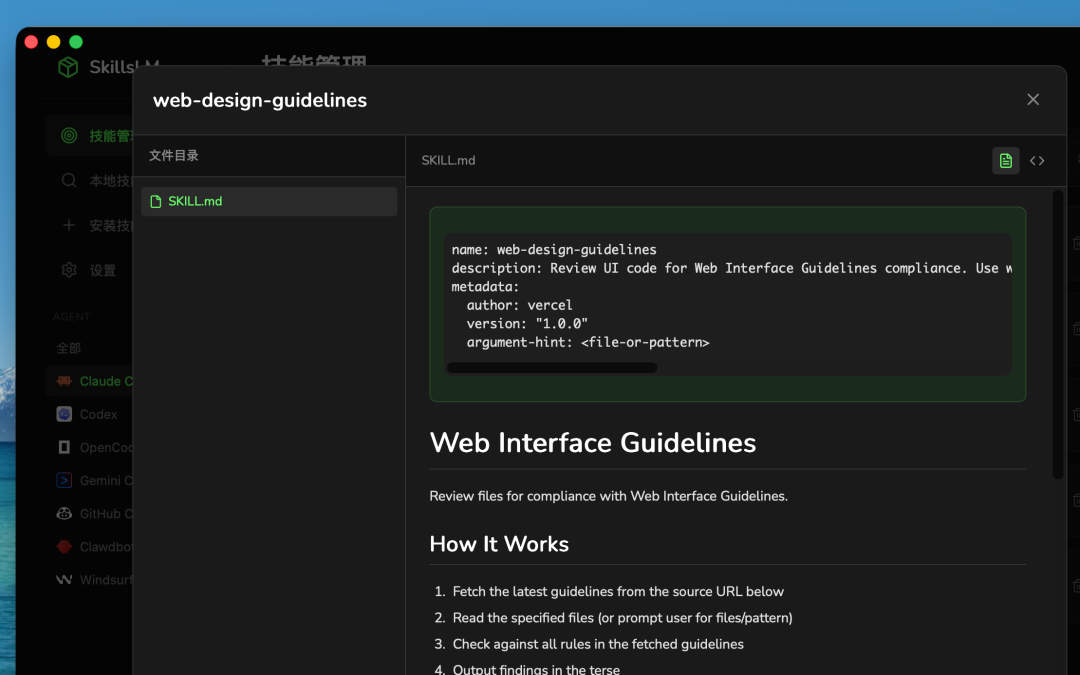
Task: Click the OpenCode agent icon
Action: 64,447
